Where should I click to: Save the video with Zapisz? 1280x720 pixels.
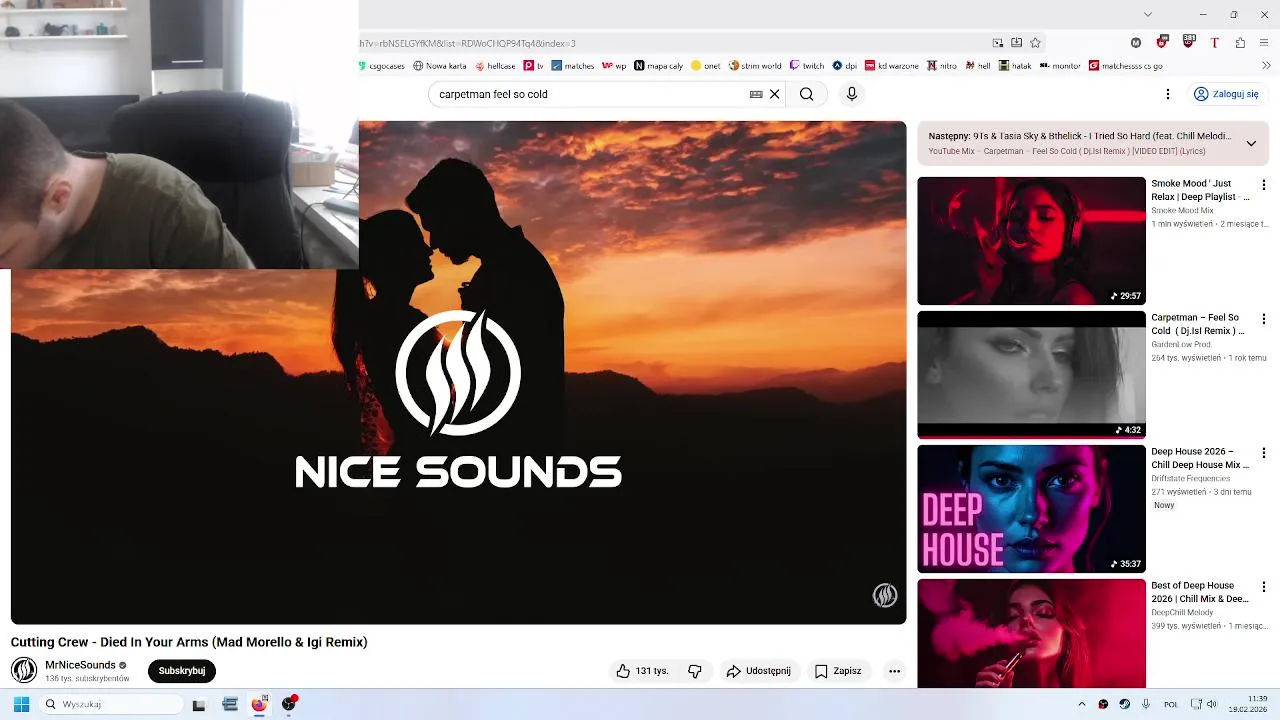(x=838, y=671)
